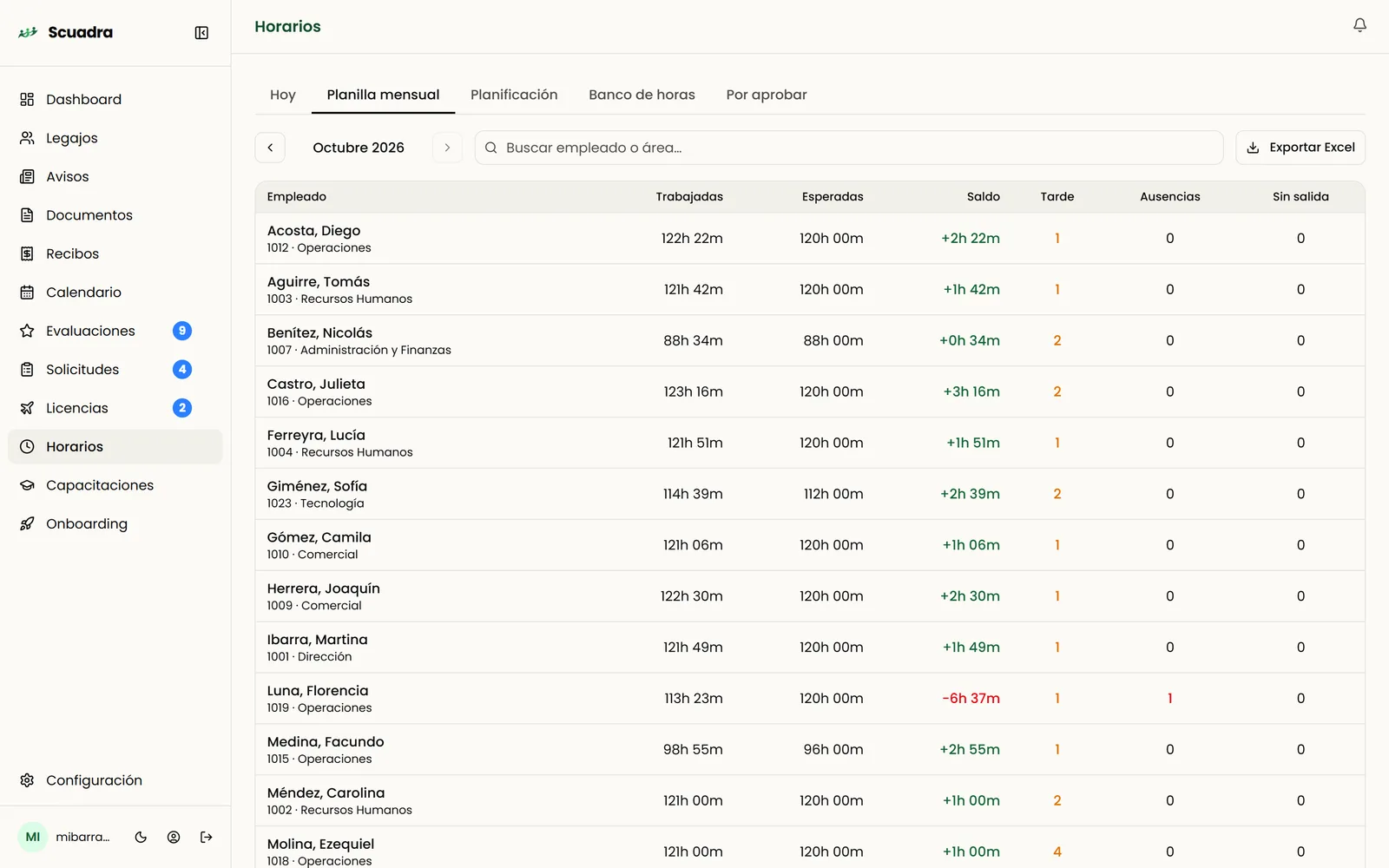This screenshot has width=1389, height=868.
Task: Click the Licencias badge showing 2
Action: click(x=182, y=408)
